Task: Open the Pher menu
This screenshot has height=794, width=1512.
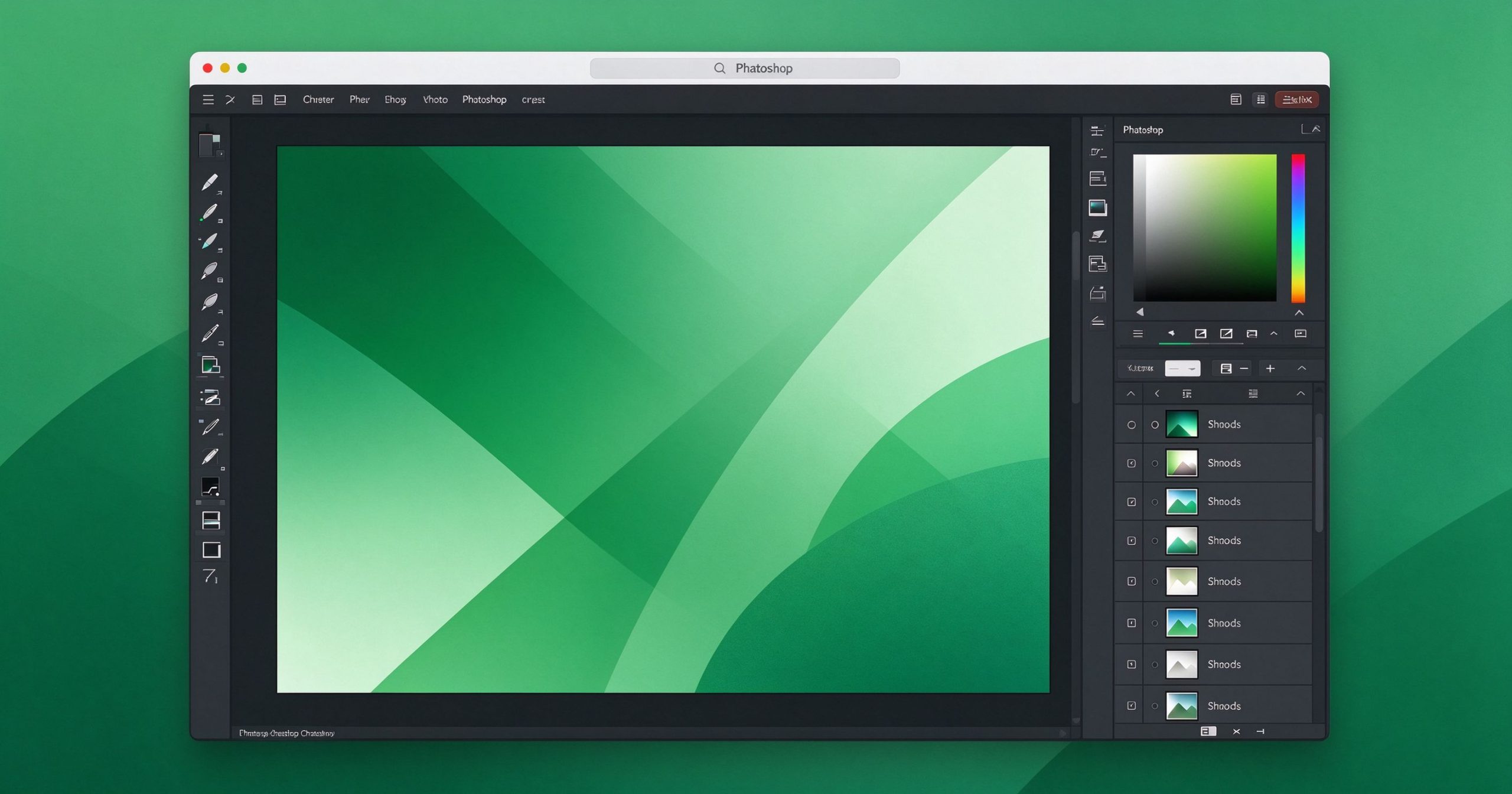Action: pos(359,100)
